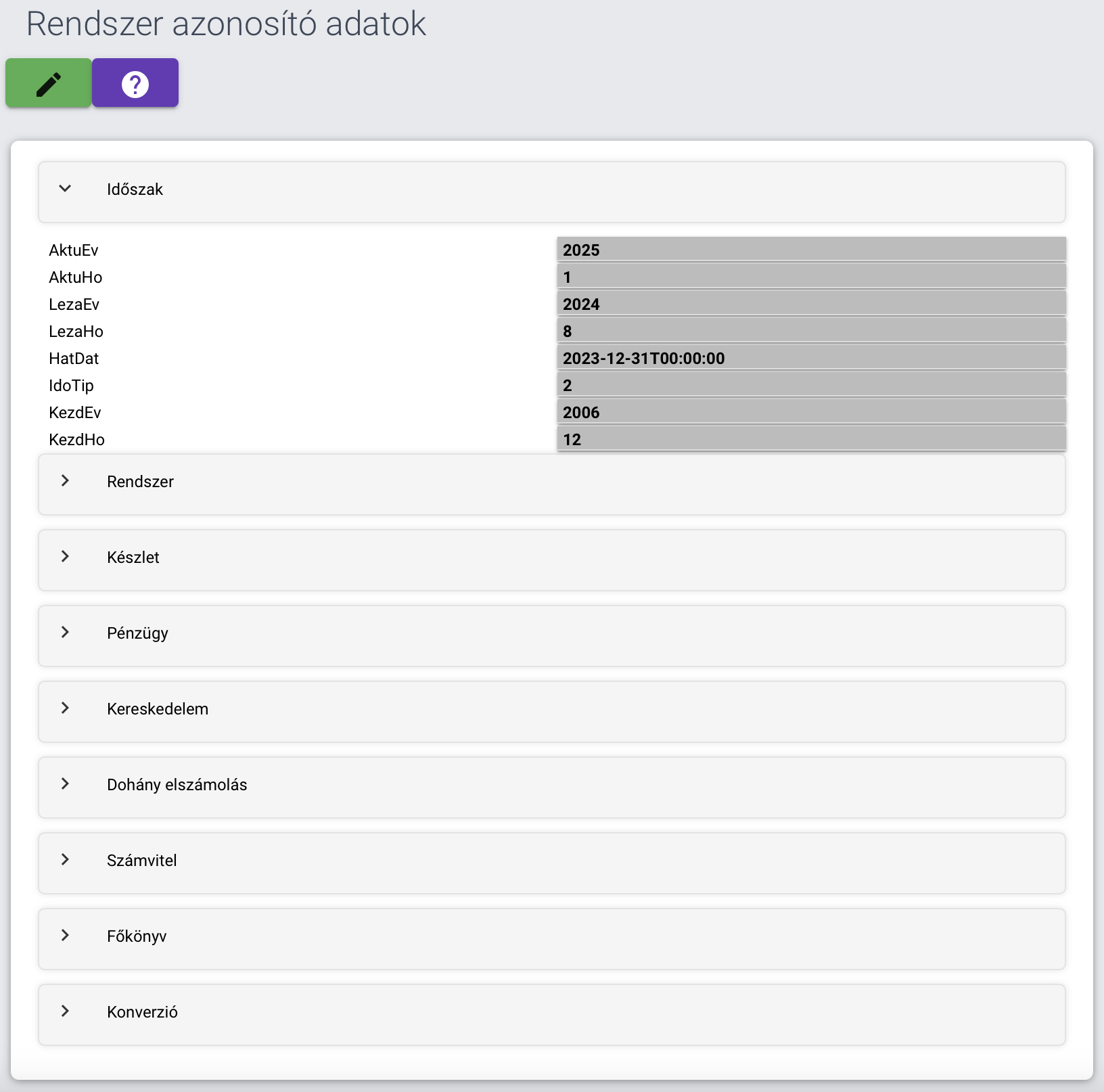Expand the Dohány elszámolás section
This screenshot has width=1104, height=1092.
pos(551,787)
